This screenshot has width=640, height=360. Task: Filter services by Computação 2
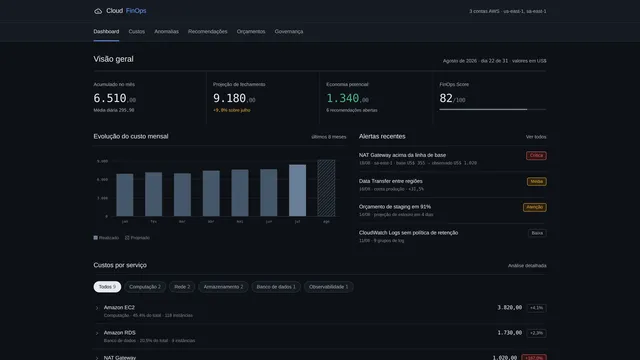(x=145, y=287)
